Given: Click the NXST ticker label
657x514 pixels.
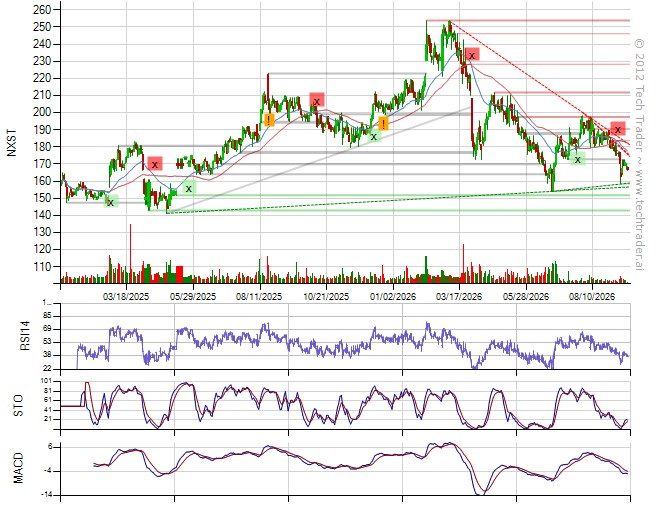Looking at the screenshot, I should (x=12, y=143).
